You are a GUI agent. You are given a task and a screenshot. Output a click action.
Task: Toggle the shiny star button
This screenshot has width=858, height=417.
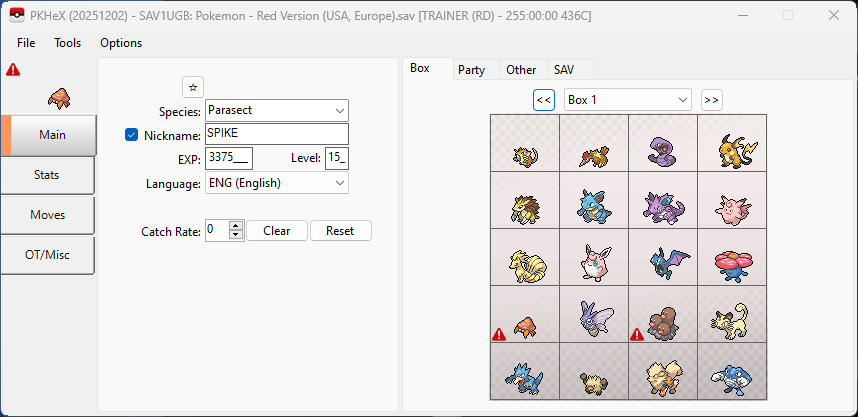(x=192, y=87)
